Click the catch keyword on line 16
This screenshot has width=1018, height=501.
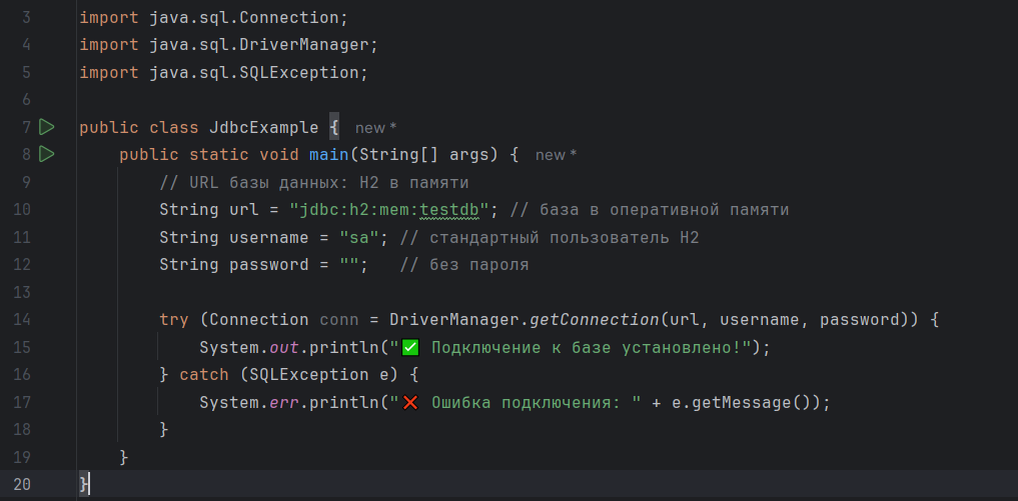click(204, 375)
